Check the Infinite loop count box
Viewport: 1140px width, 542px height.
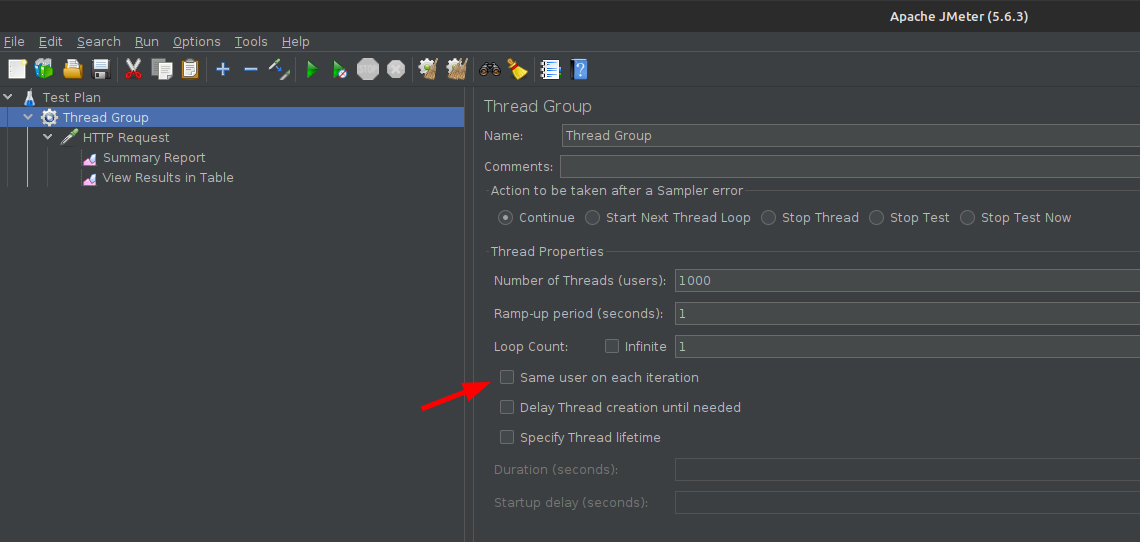click(x=612, y=346)
